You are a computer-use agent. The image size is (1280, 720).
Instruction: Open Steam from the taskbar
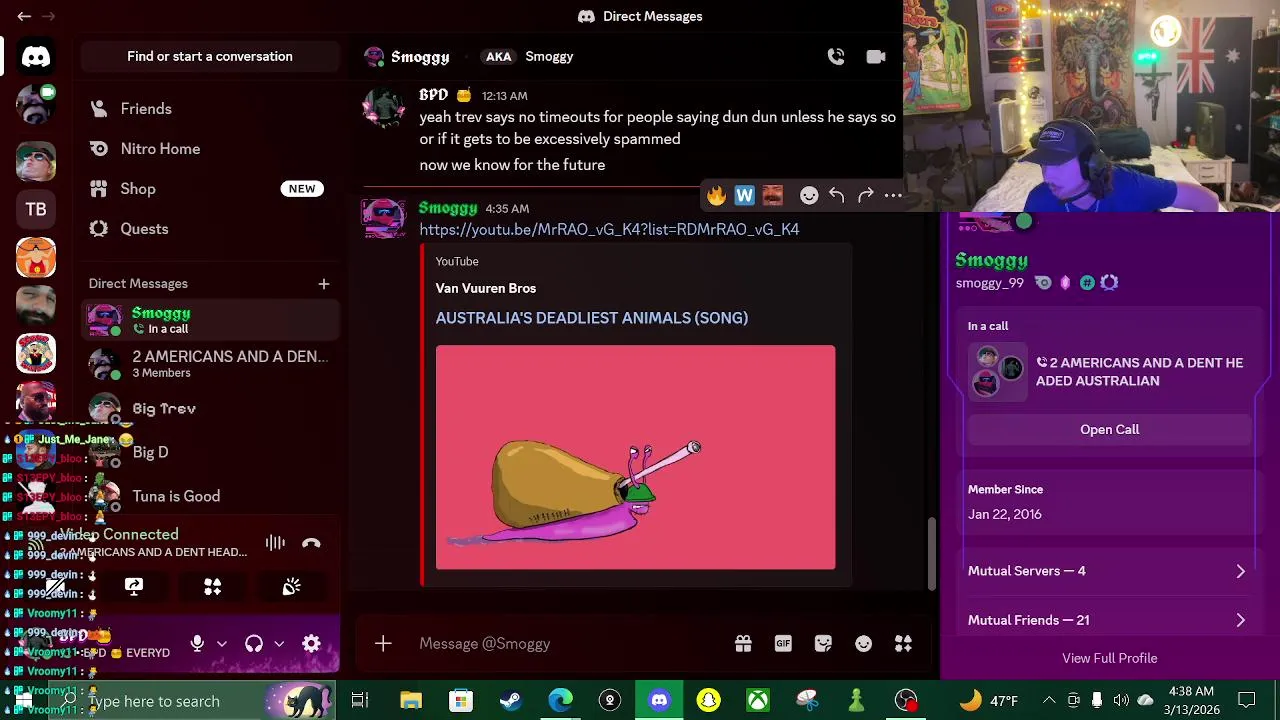click(511, 701)
